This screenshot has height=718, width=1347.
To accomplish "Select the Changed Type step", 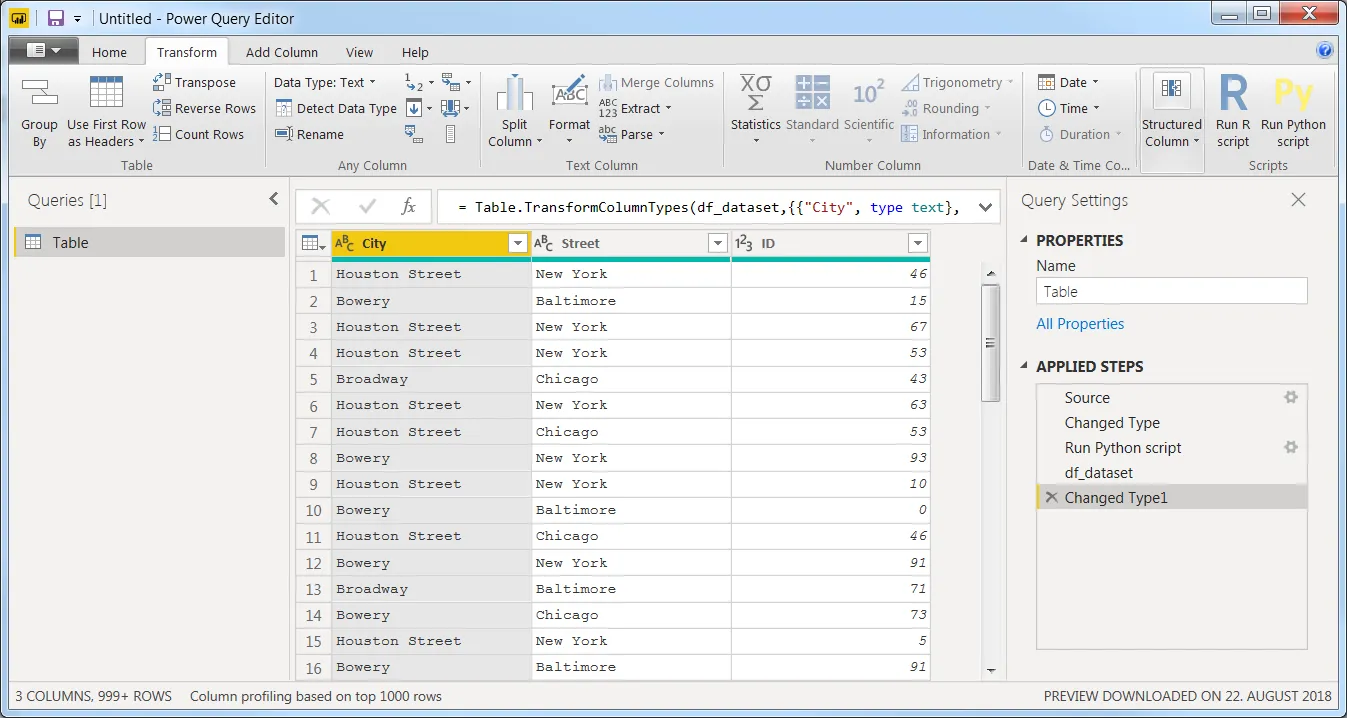I will (1172, 422).
